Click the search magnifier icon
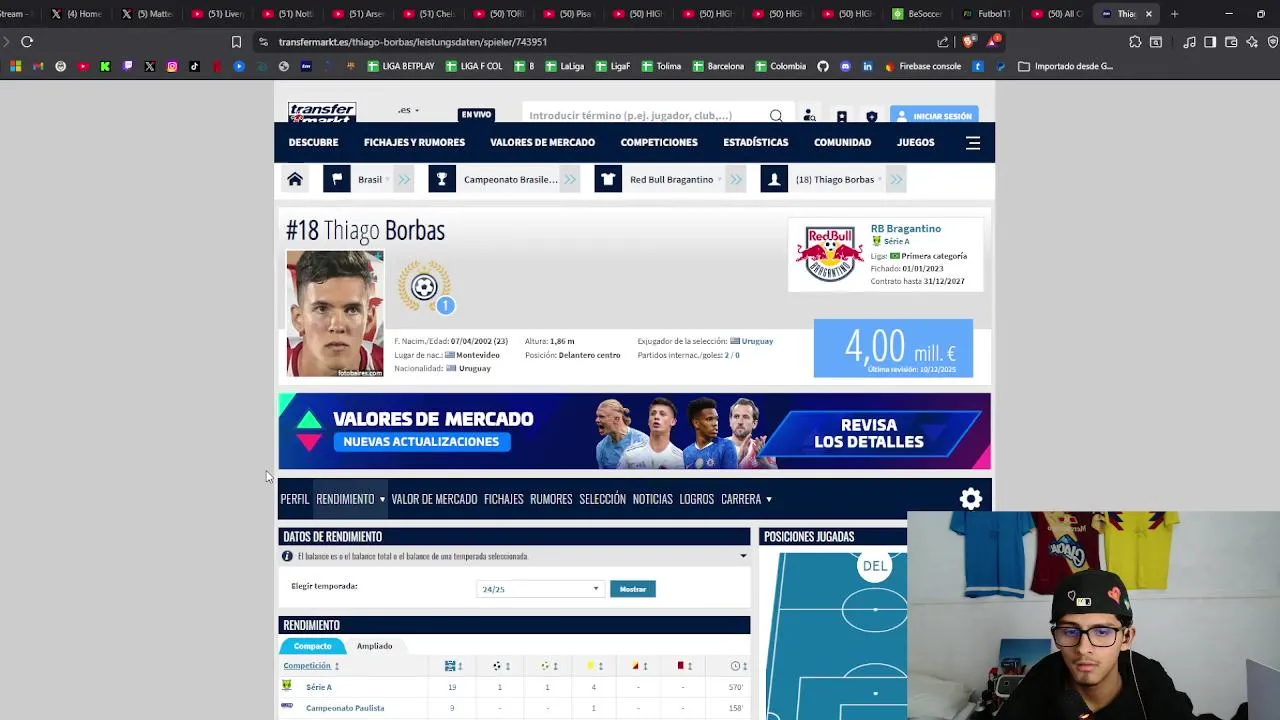1280x720 pixels. [x=776, y=116]
